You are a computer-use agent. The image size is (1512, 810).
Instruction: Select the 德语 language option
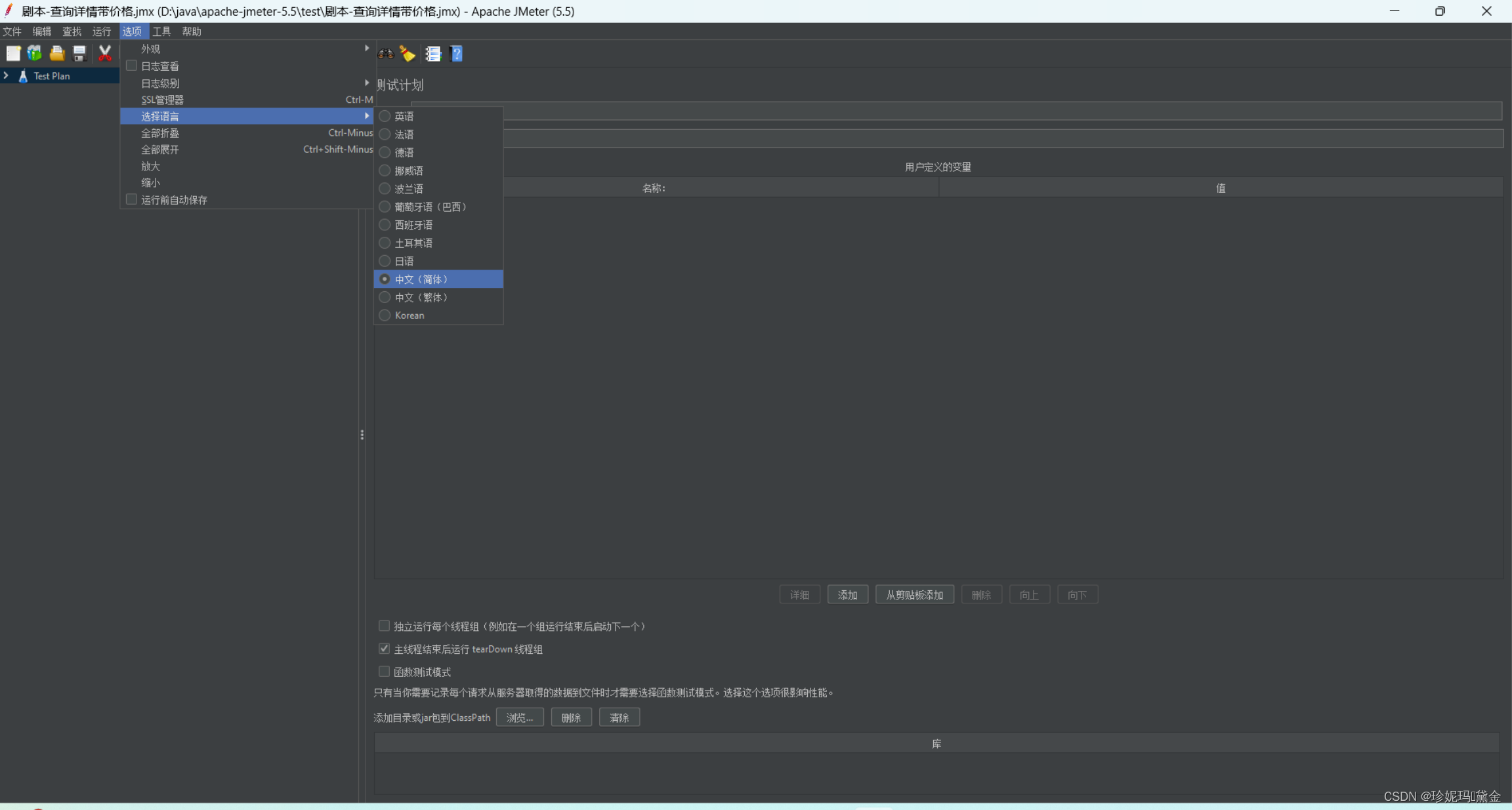click(x=438, y=152)
